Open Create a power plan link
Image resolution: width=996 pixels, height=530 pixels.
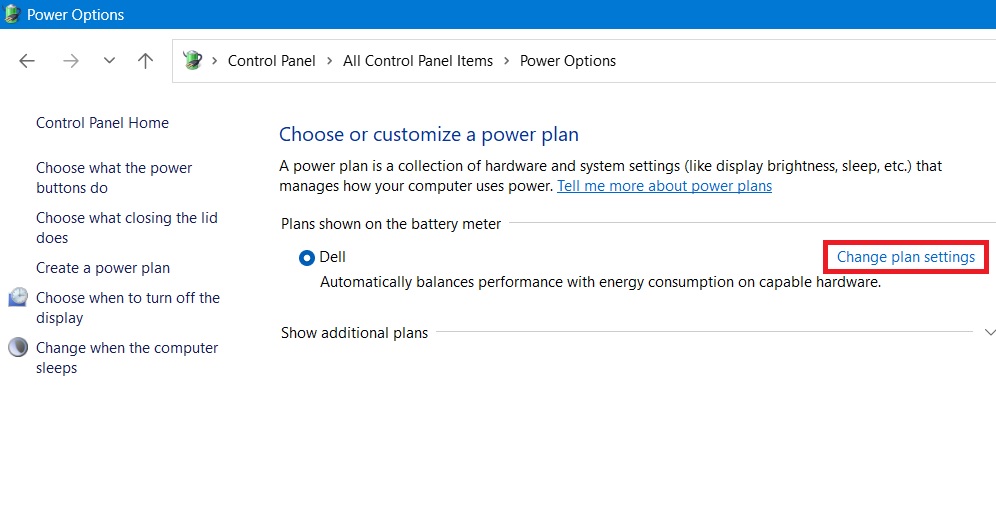[103, 268]
